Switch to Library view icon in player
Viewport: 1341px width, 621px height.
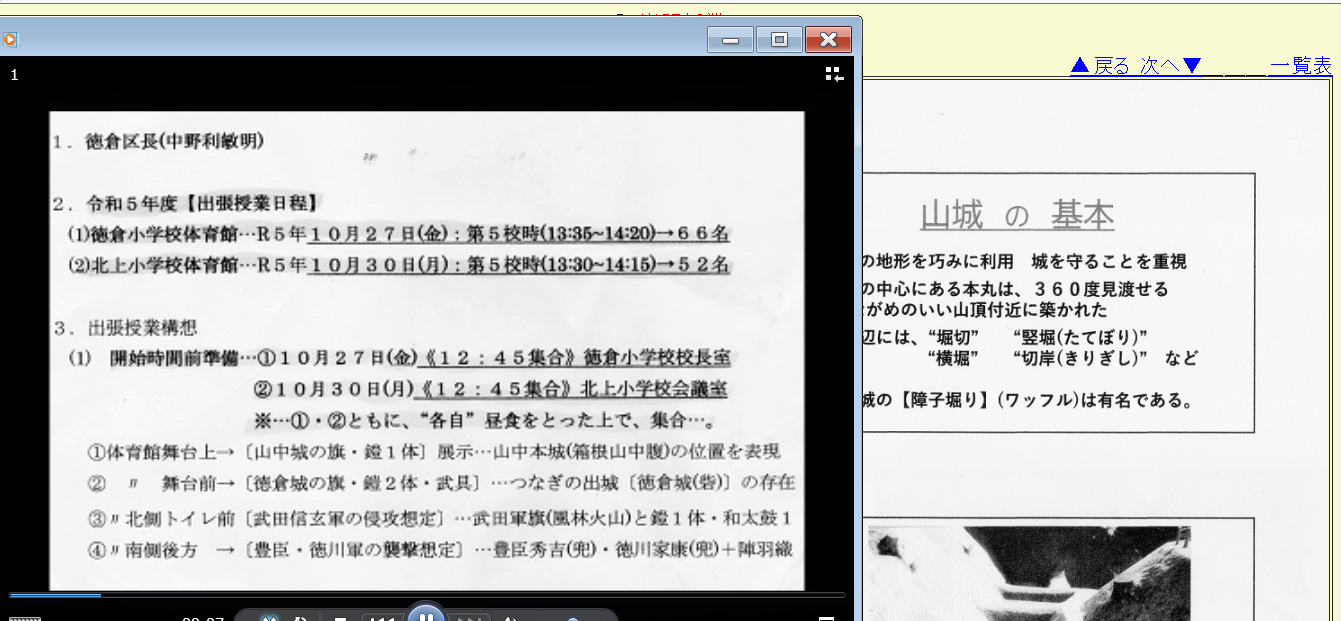(x=834, y=74)
